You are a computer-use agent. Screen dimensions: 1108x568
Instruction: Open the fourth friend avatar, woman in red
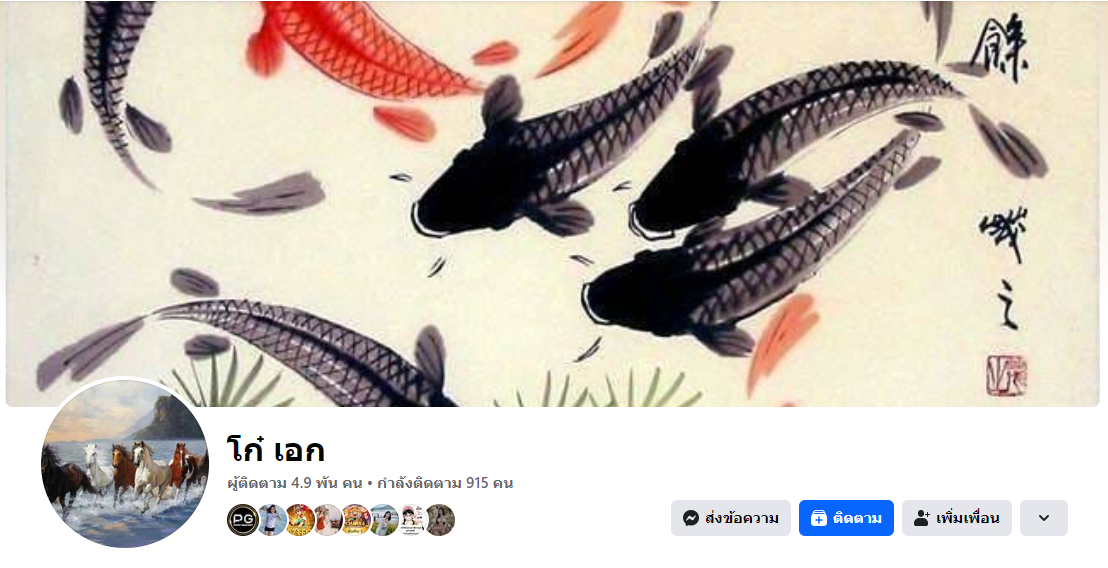coord(328,520)
